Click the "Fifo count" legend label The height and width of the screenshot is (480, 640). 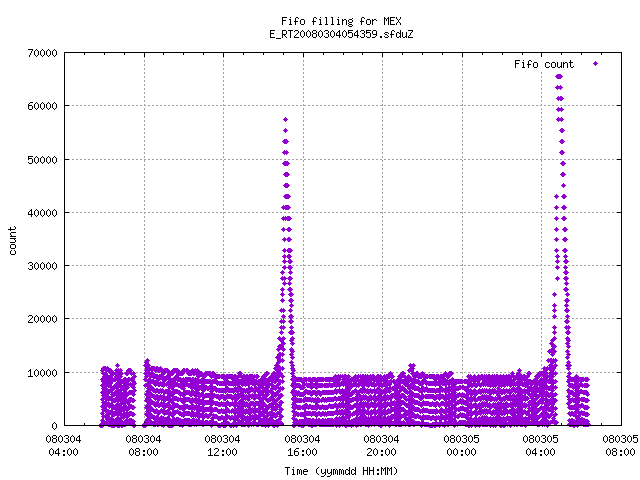click(544, 64)
